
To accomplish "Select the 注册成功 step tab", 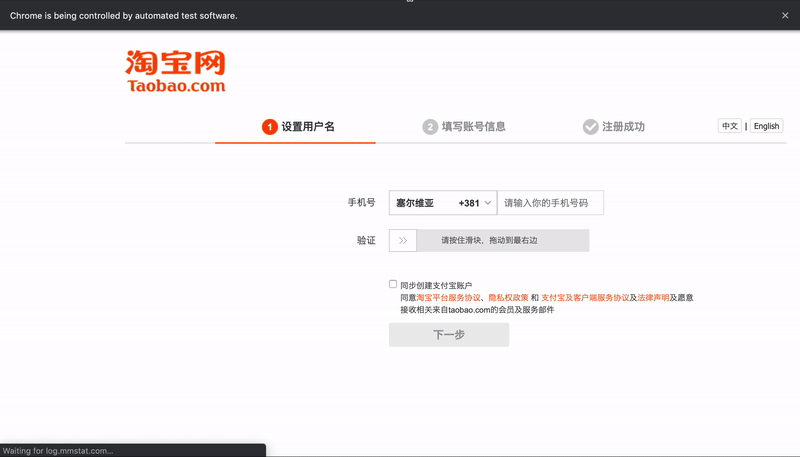I will (x=614, y=127).
